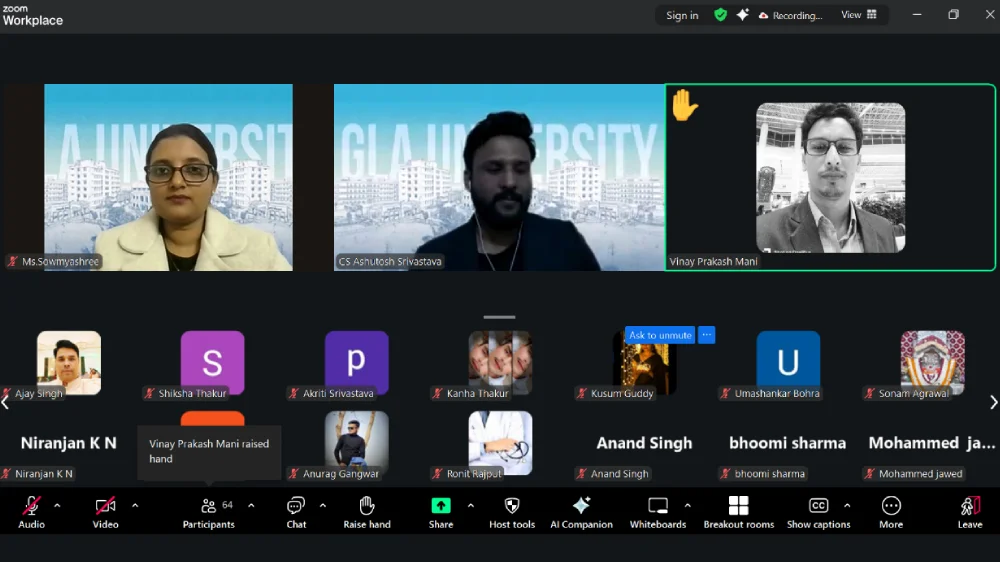1000x562 pixels.
Task: Click the Sign in button
Action: (x=682, y=15)
